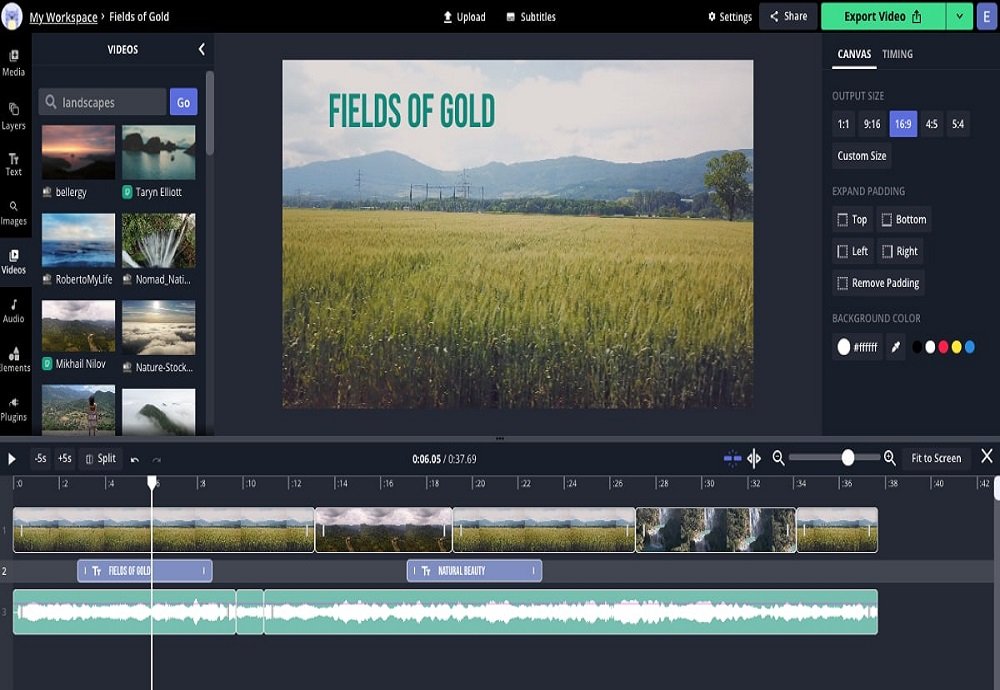This screenshot has width=1000, height=690.
Task: Click the undo arrow in timeline toolbar
Action: click(135, 459)
